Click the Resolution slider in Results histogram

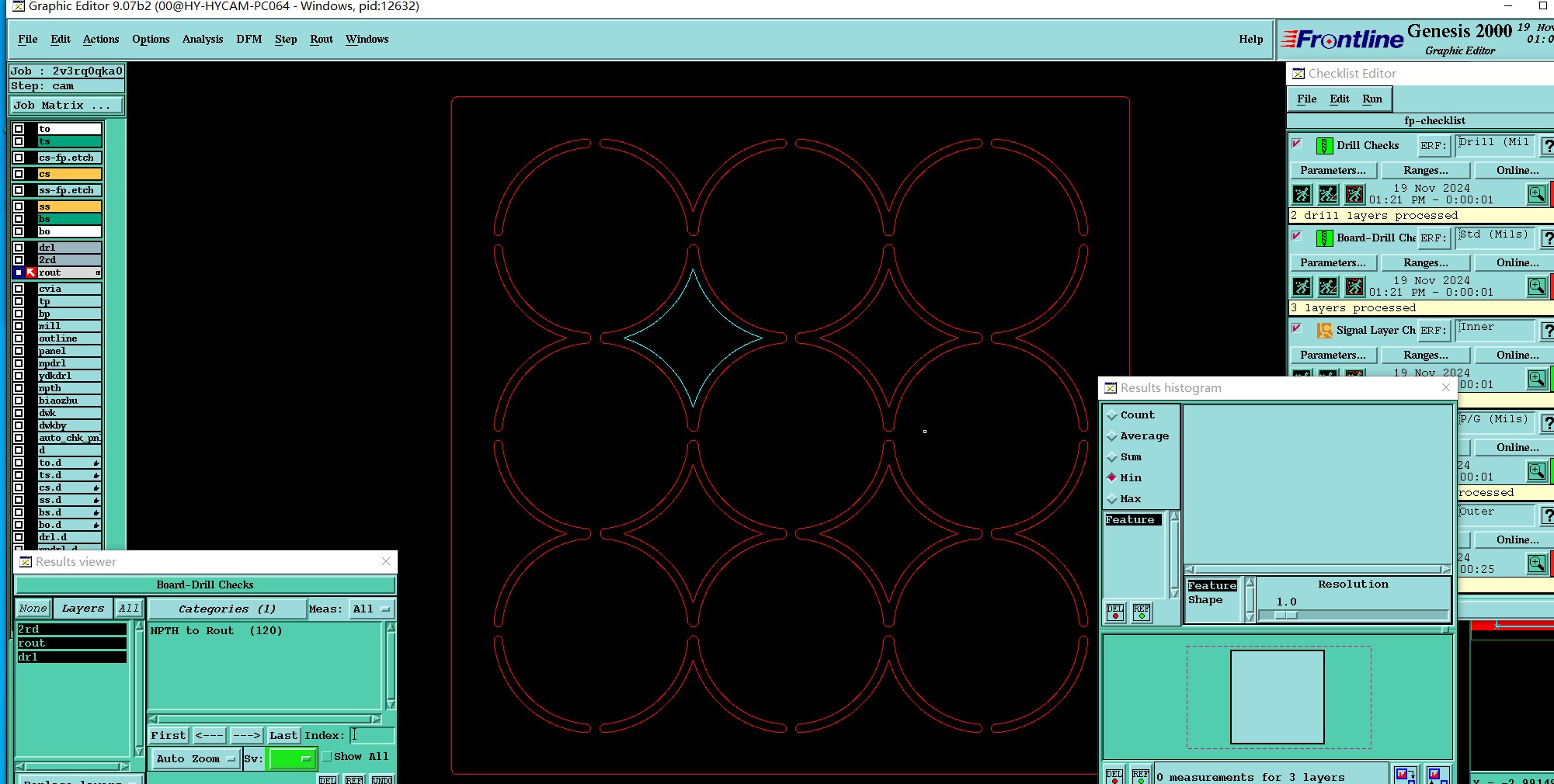tap(1353, 615)
